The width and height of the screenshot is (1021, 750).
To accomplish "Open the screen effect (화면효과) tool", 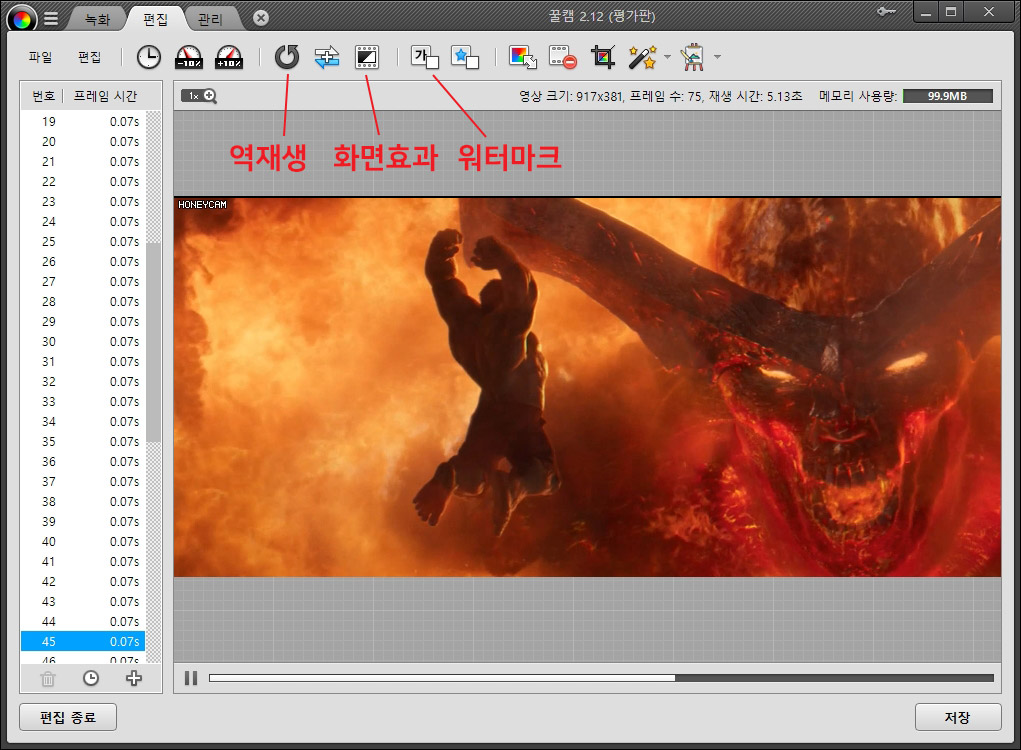I will (366, 58).
